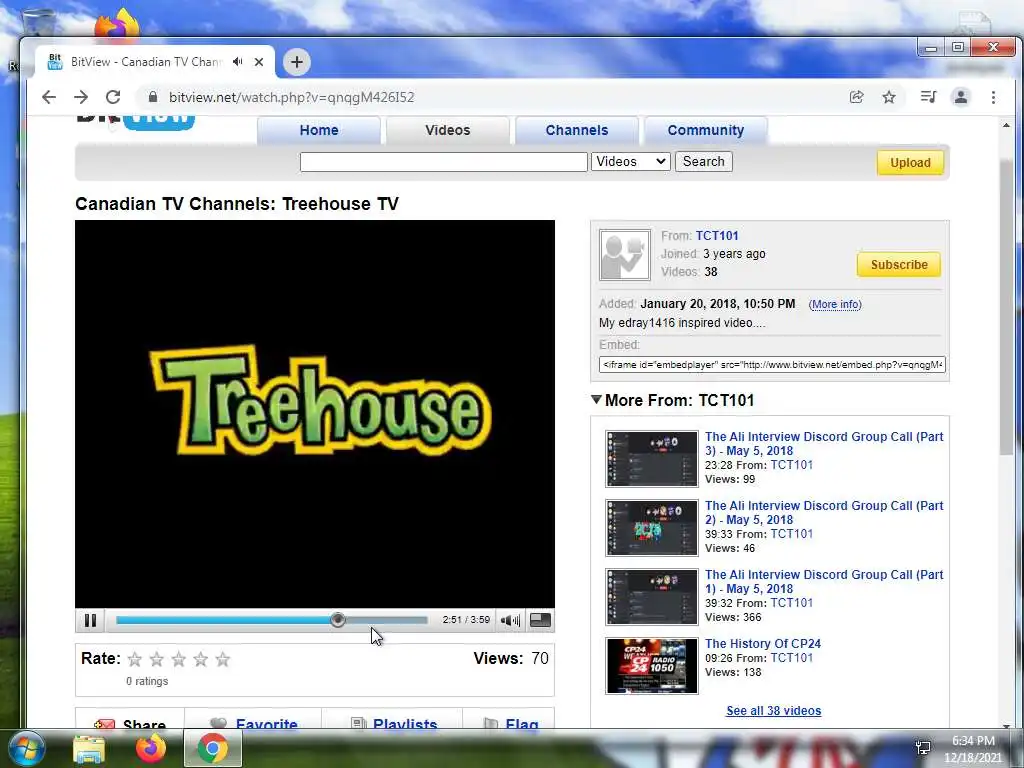1024x768 pixels.
Task: Open the Chrome three-dot menu
Action: 993,97
